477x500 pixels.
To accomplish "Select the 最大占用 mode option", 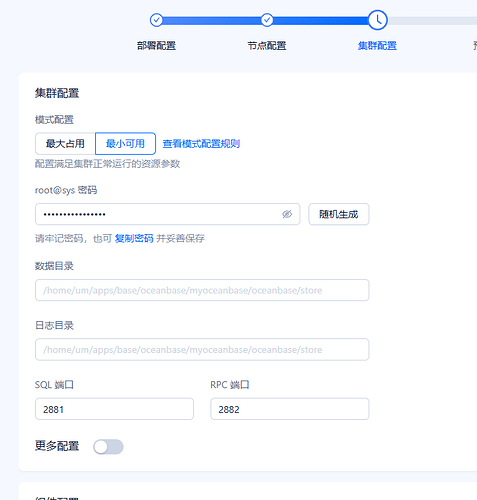I will point(65,144).
